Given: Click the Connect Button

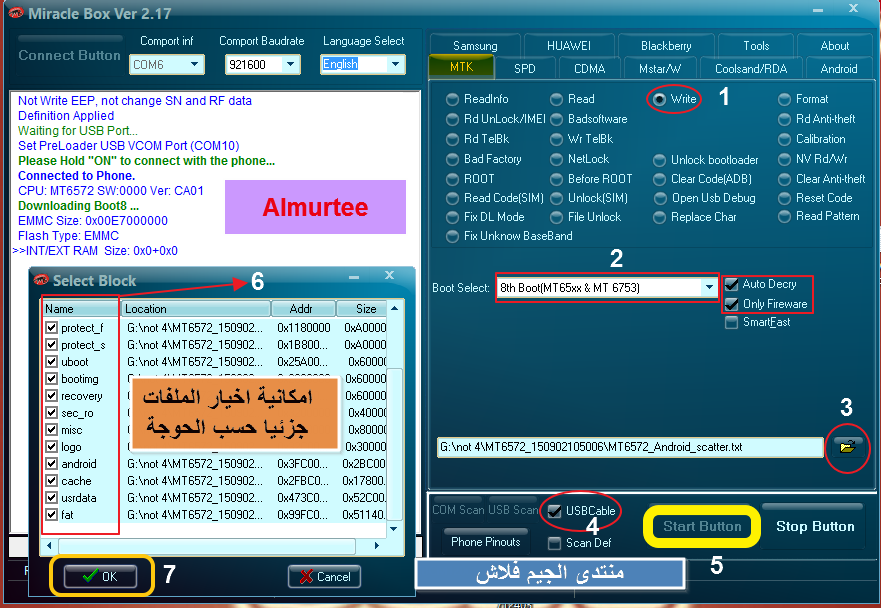Looking at the screenshot, I should tap(69, 55).
